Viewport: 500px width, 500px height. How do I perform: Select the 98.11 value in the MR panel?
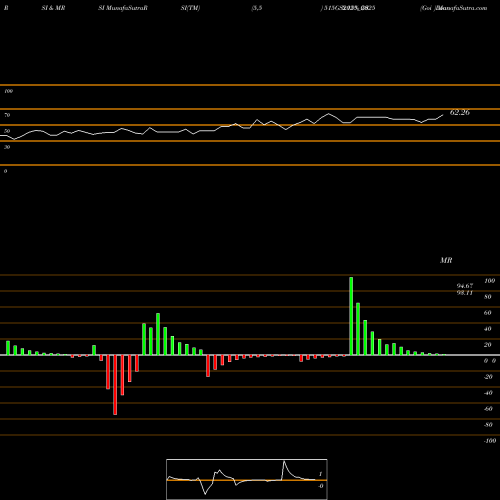coord(465,293)
